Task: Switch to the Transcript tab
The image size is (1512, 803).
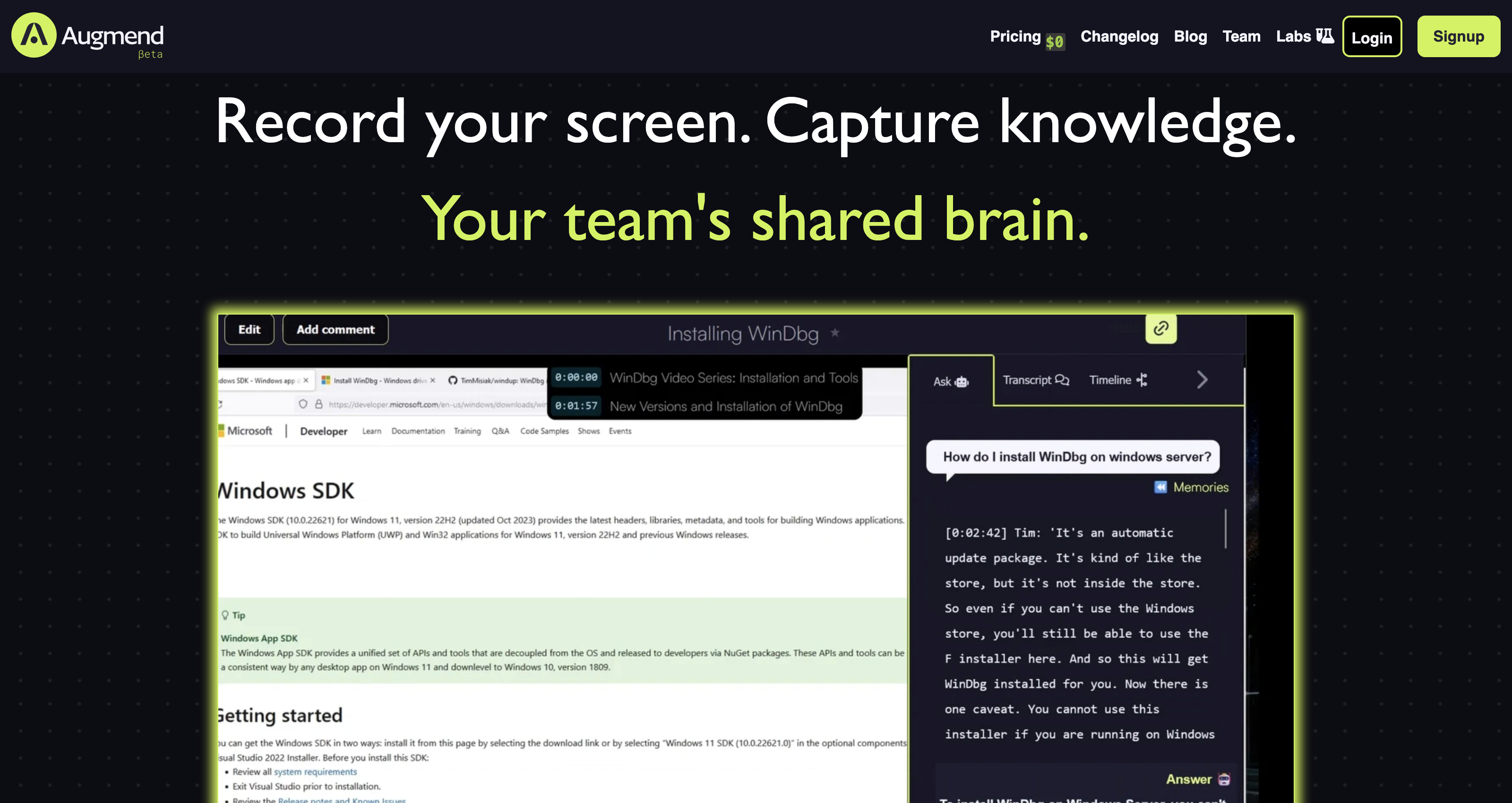Action: (x=1036, y=380)
